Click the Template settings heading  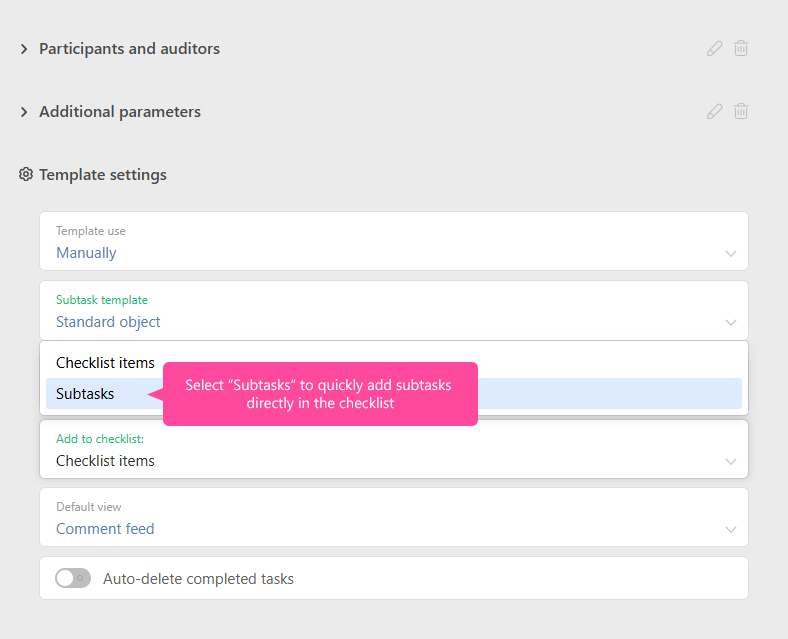point(103,174)
